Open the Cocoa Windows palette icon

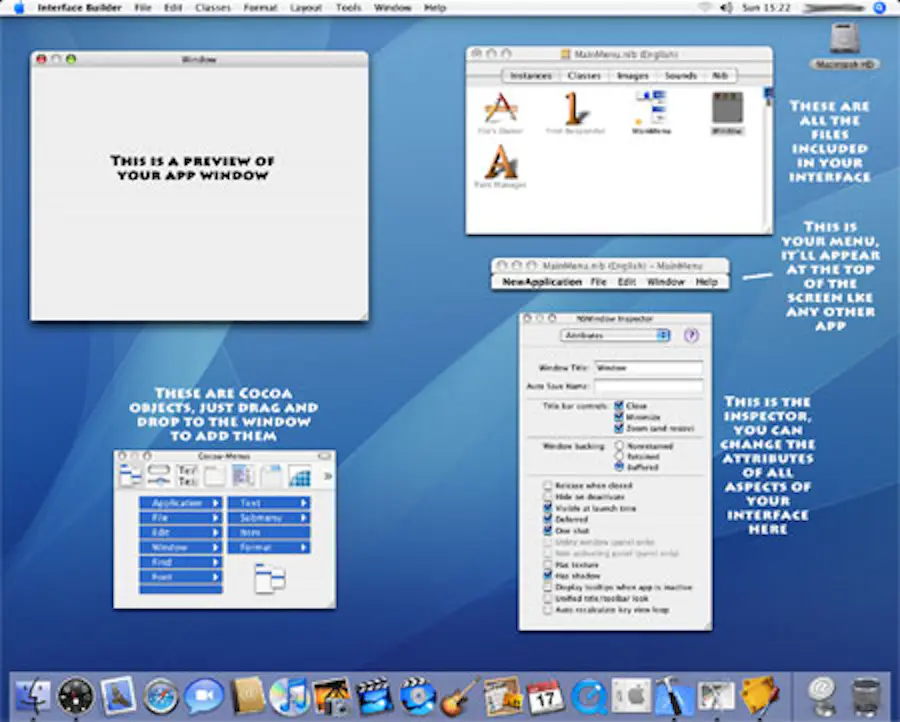[x=215, y=476]
